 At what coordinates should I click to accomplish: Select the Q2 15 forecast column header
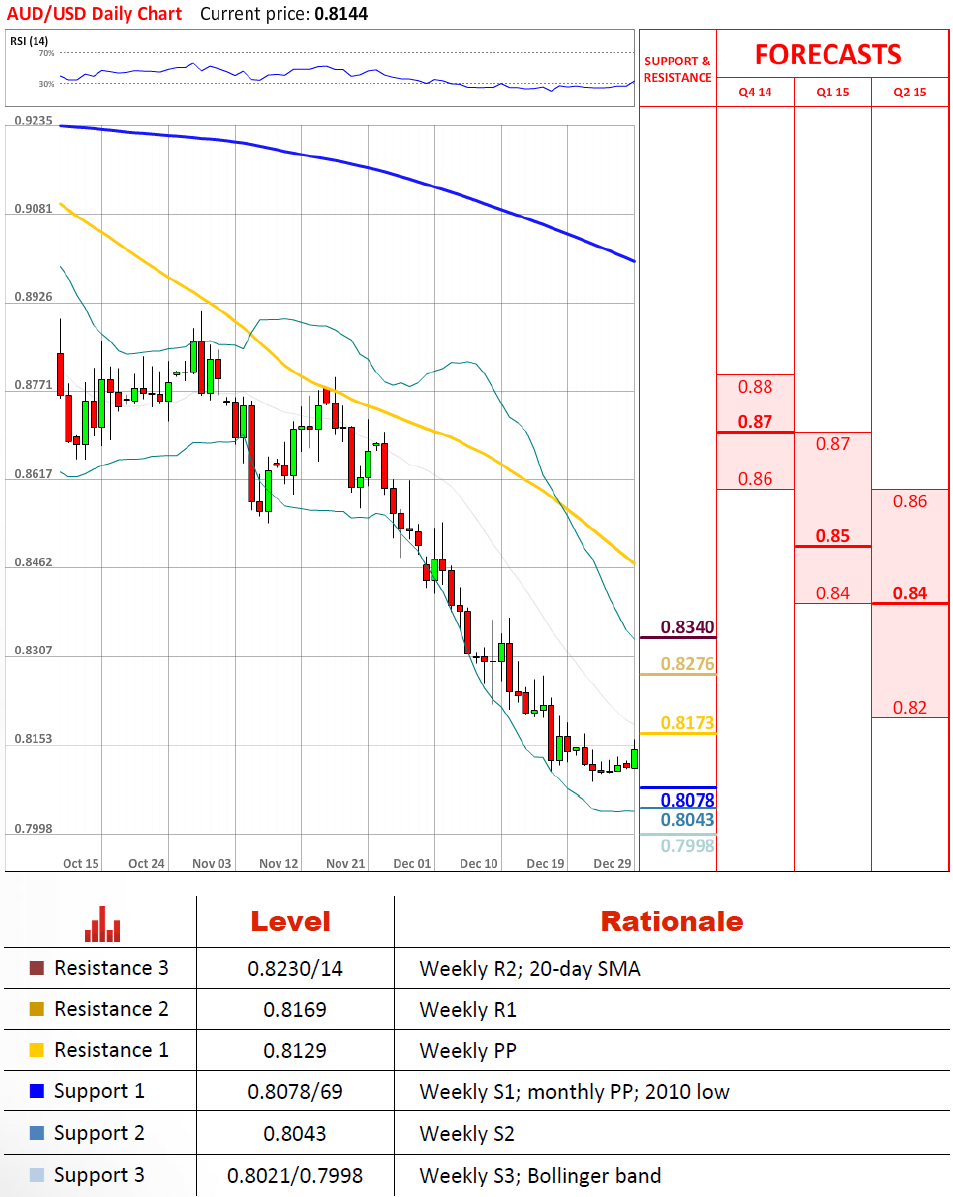[910, 92]
